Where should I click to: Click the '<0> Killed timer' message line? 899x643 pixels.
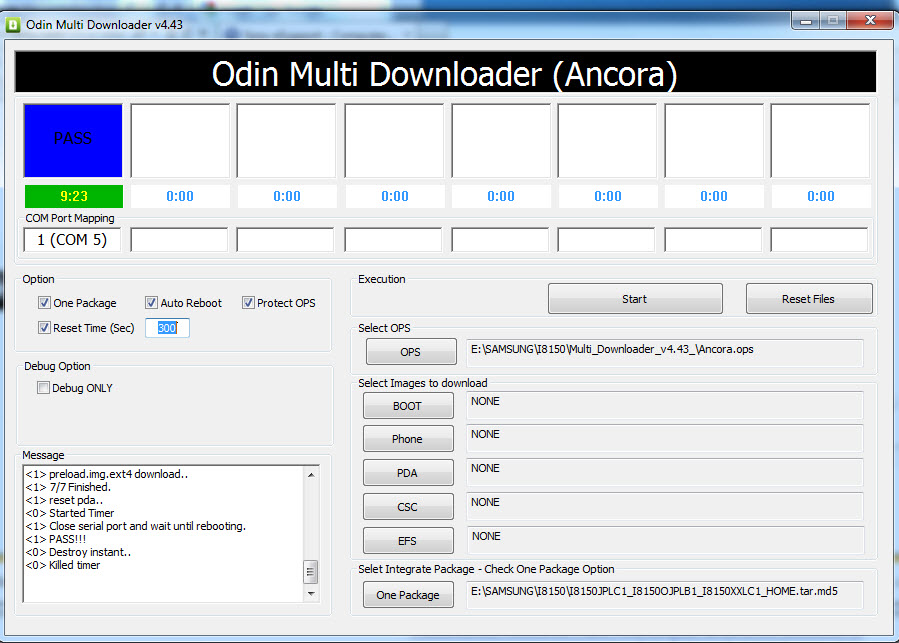pos(62,565)
